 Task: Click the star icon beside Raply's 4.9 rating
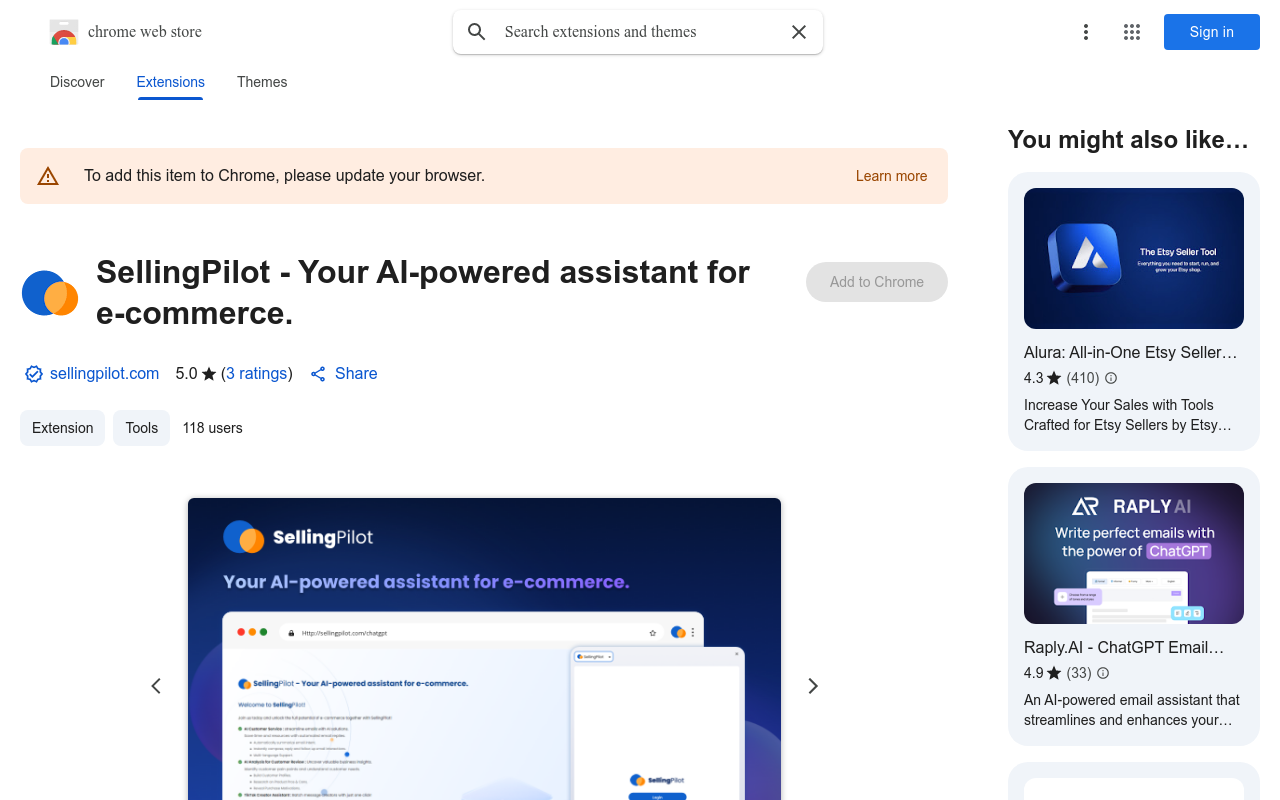tap(1054, 673)
